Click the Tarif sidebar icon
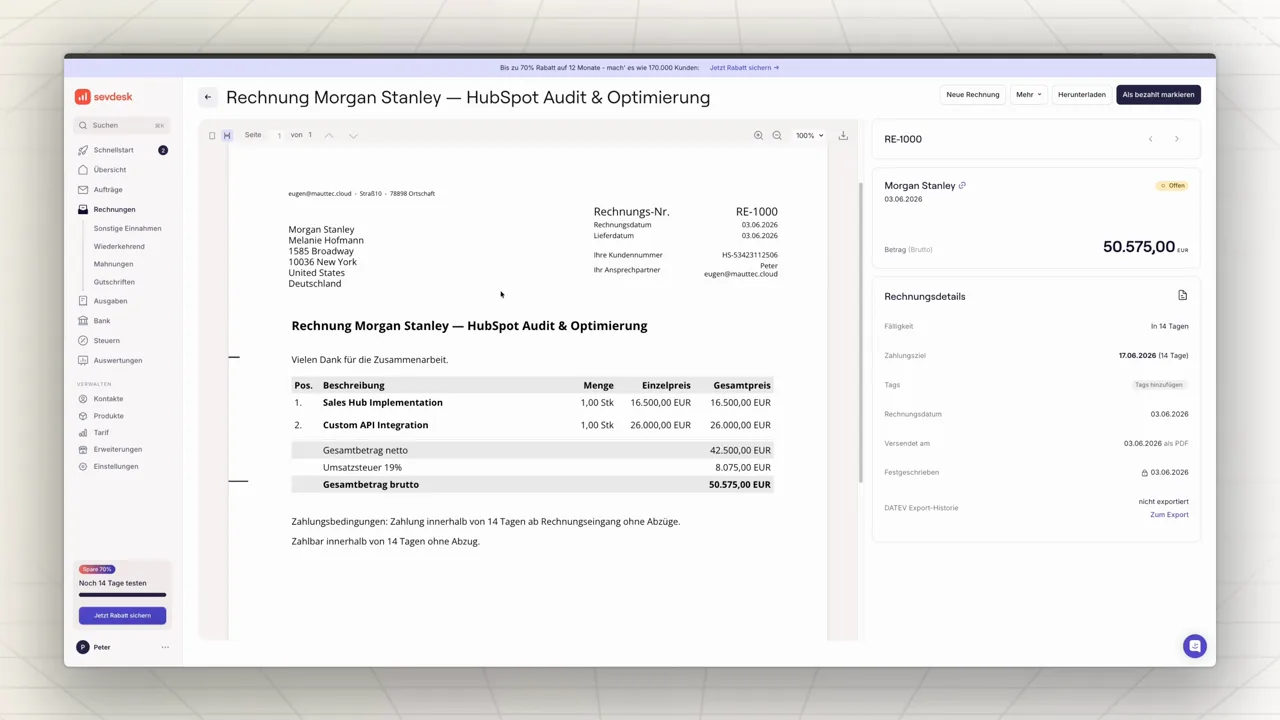This screenshot has width=1280, height=720. pos(83,433)
